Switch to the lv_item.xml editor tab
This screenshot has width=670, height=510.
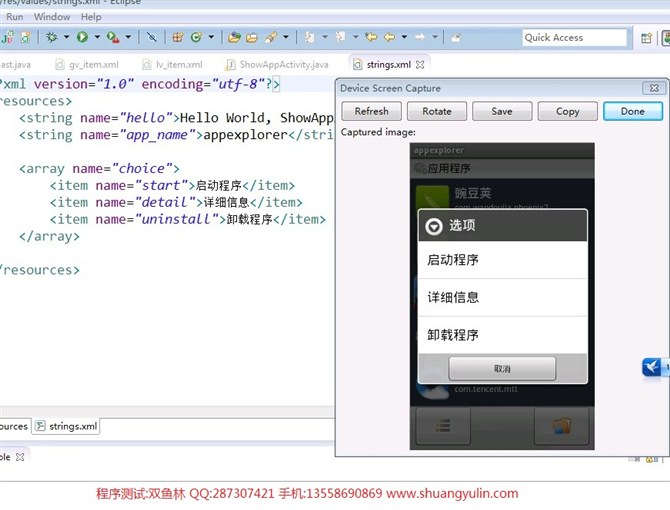(x=173, y=64)
